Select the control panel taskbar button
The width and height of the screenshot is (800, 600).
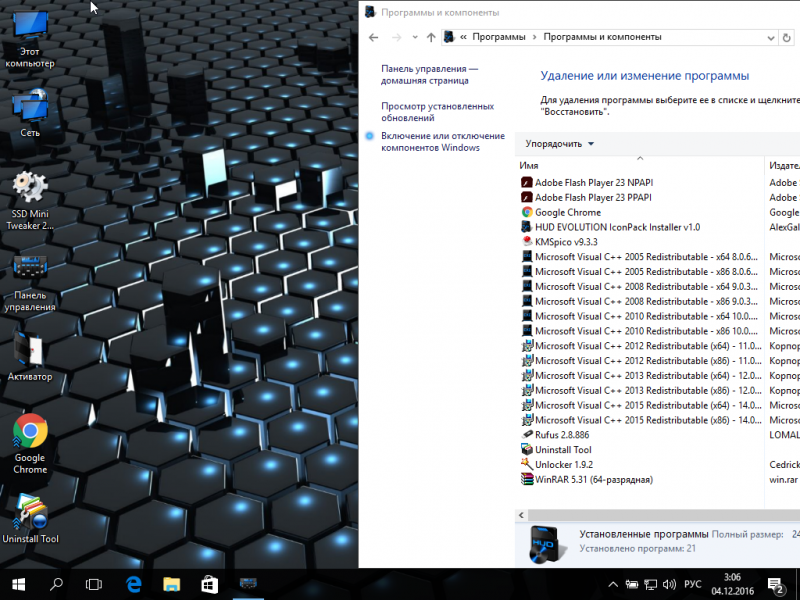pyautogui.click(x=248, y=584)
